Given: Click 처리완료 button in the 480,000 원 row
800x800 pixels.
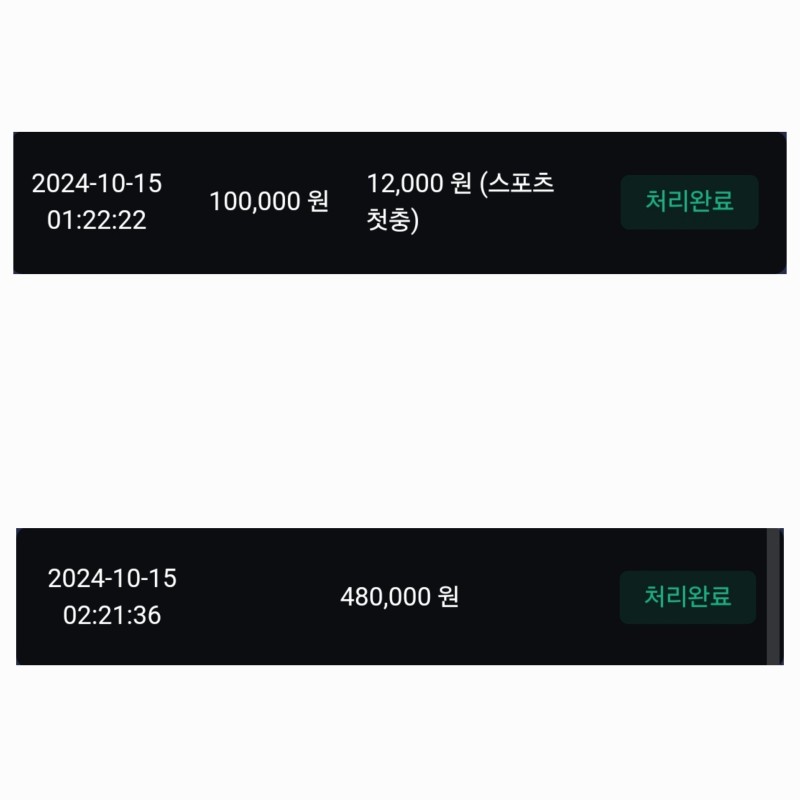Looking at the screenshot, I should [687, 597].
